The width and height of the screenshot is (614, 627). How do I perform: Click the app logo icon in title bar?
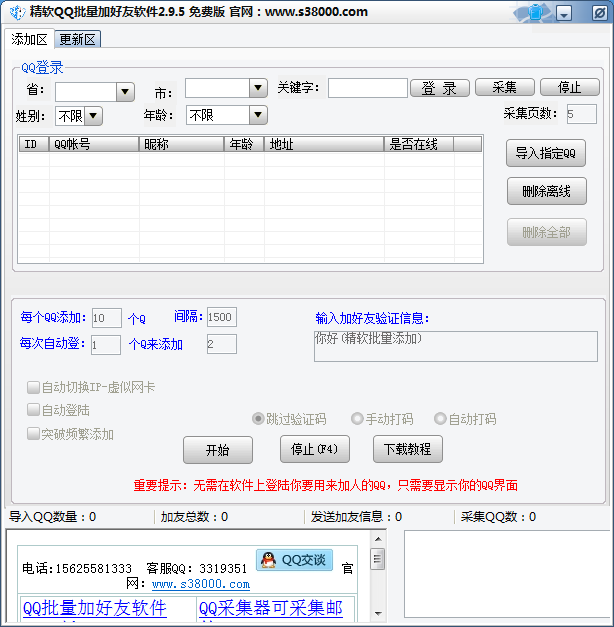click(x=16, y=12)
